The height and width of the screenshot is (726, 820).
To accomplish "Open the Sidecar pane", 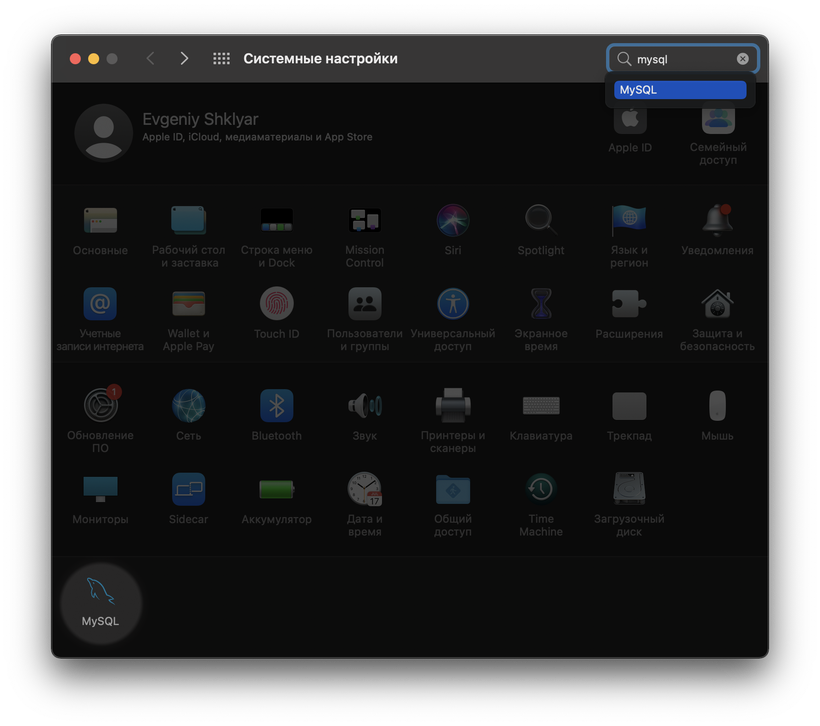I will pyautogui.click(x=189, y=489).
